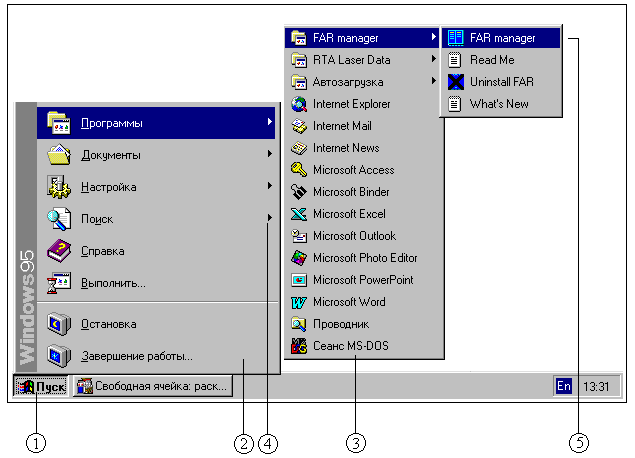Click the What's New document icon
Screen dimensions: 635x458
coord(455,104)
